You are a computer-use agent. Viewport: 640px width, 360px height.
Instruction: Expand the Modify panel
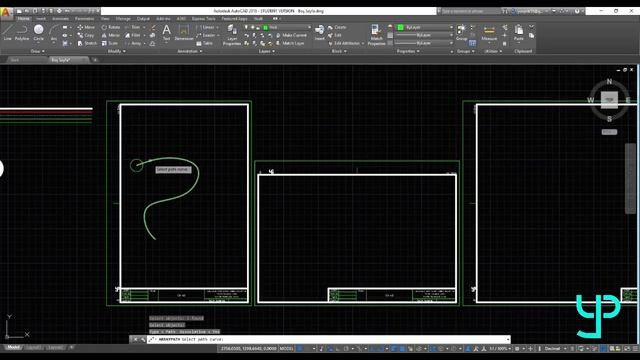pos(116,51)
